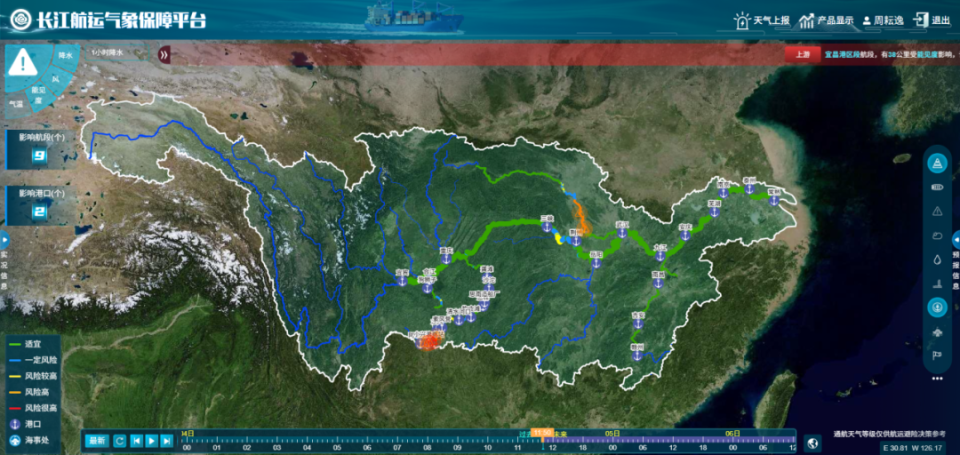Toggle the flag layer icon in right sidebar
Viewport: 960px width, 455px height.
coord(937,355)
